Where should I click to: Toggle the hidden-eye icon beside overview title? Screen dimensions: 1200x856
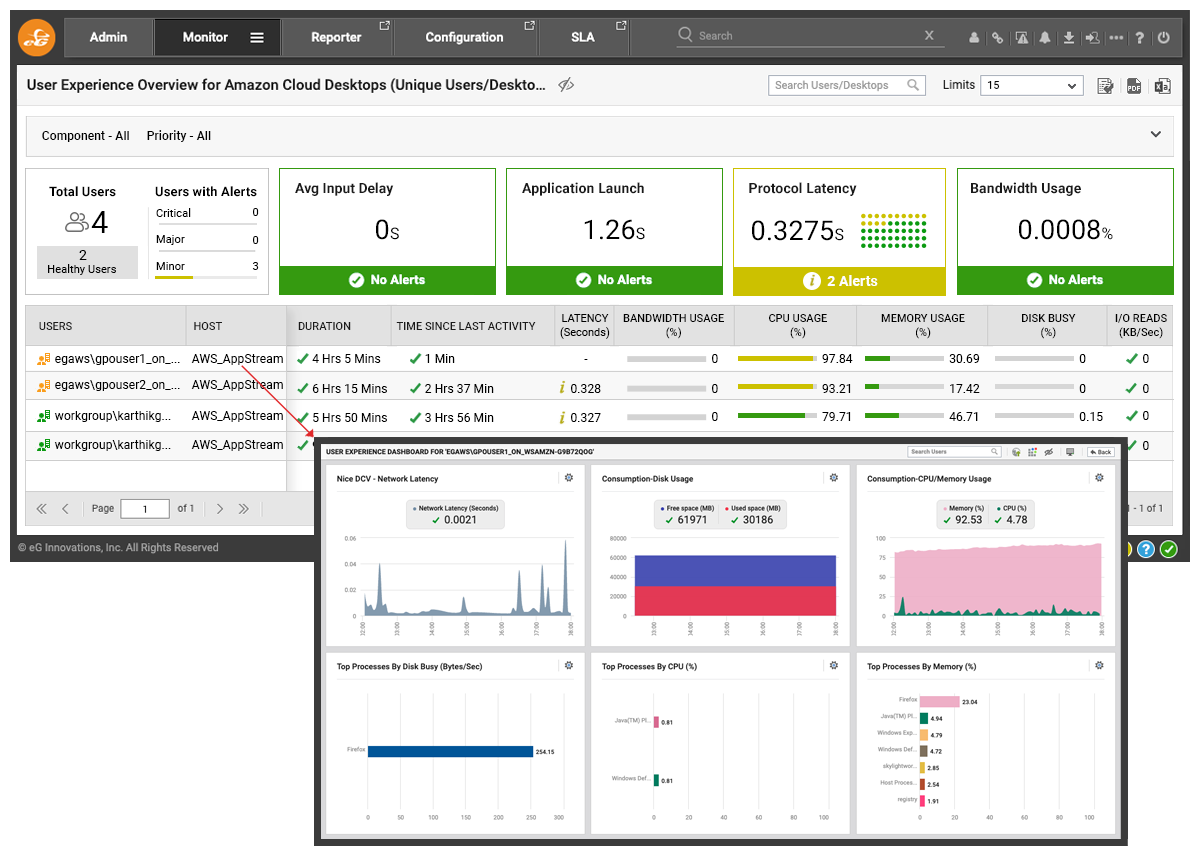566,85
